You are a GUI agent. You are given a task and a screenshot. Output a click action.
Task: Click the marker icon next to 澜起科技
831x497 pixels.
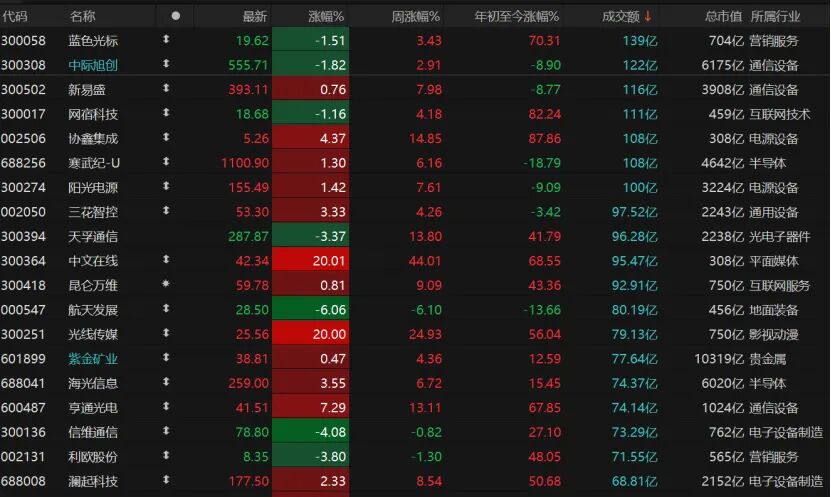(166, 481)
